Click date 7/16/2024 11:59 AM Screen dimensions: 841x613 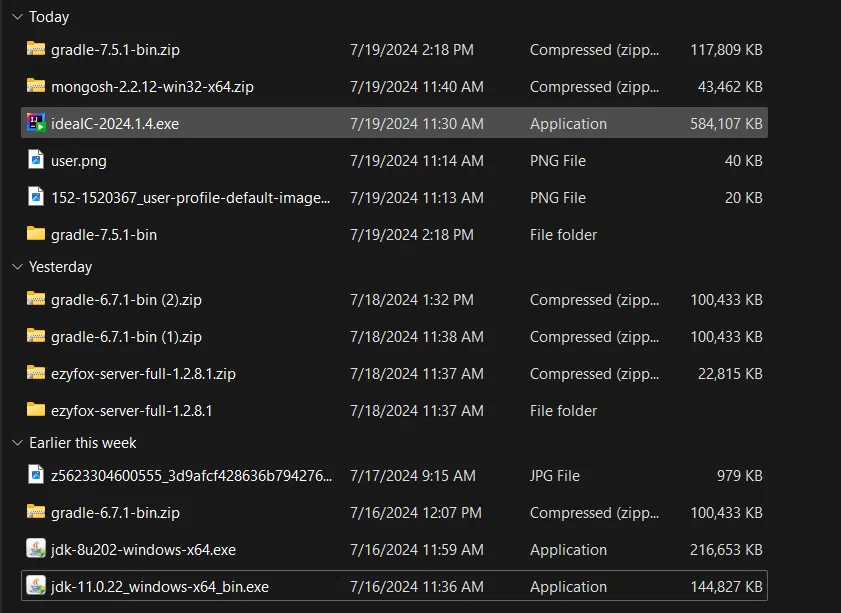pyautogui.click(x=417, y=550)
